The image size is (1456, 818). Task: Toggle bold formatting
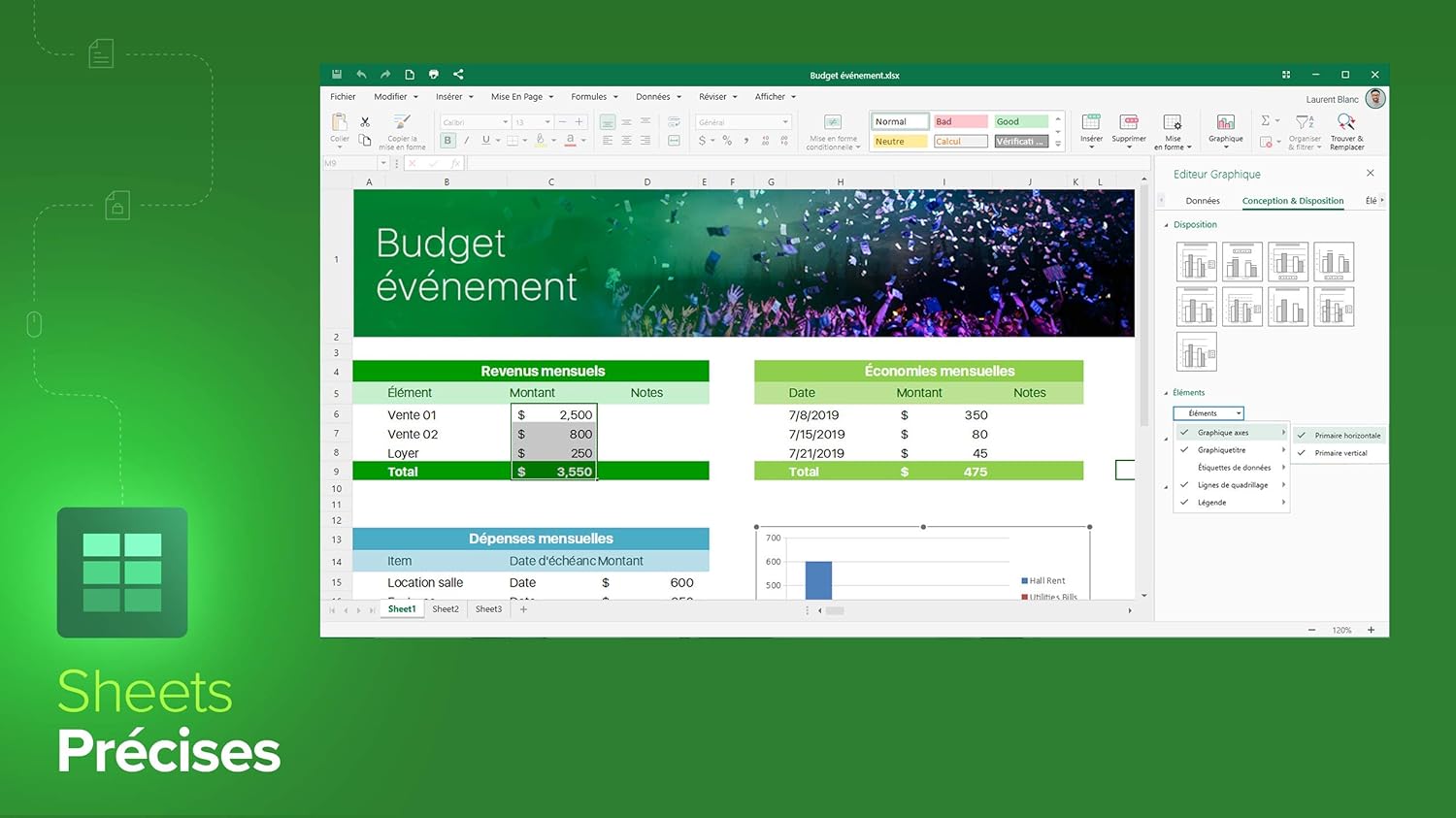447,141
